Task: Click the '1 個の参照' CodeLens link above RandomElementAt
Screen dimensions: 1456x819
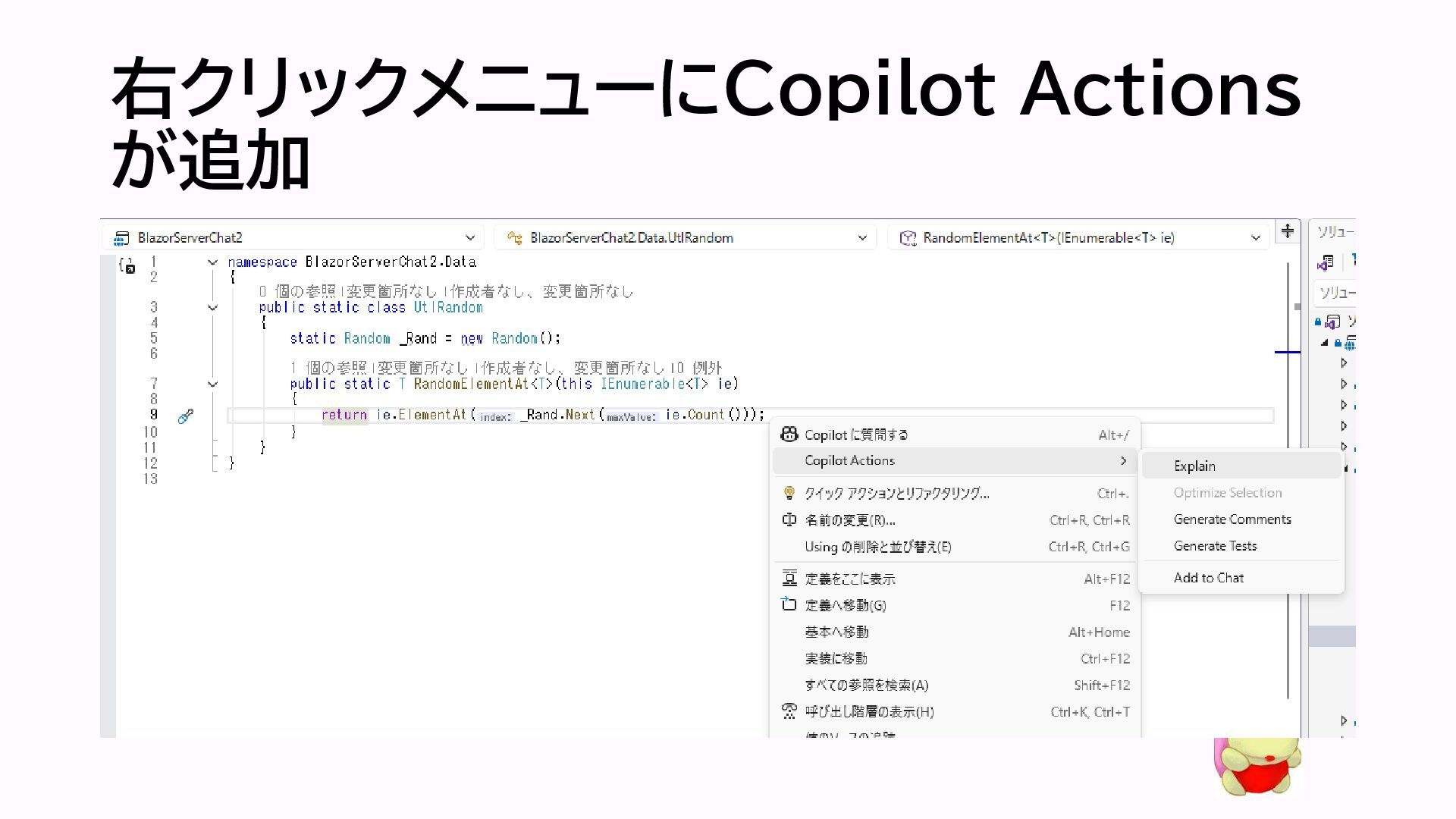Action: click(x=328, y=368)
